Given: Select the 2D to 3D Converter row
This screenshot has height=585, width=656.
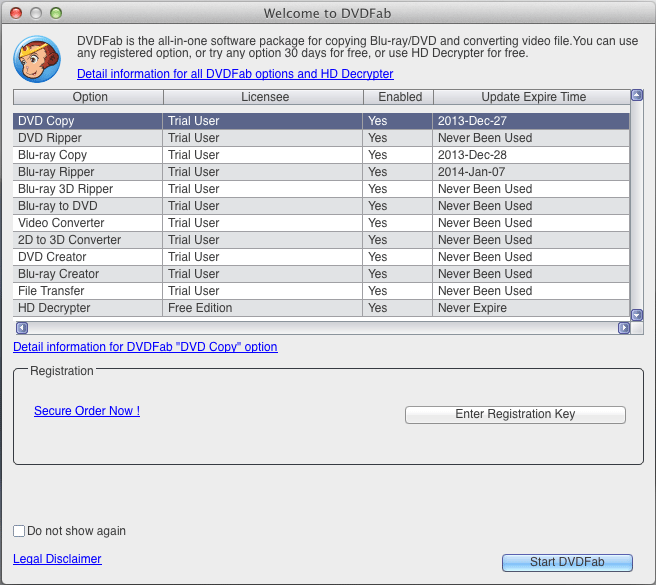Looking at the screenshot, I should (321, 240).
